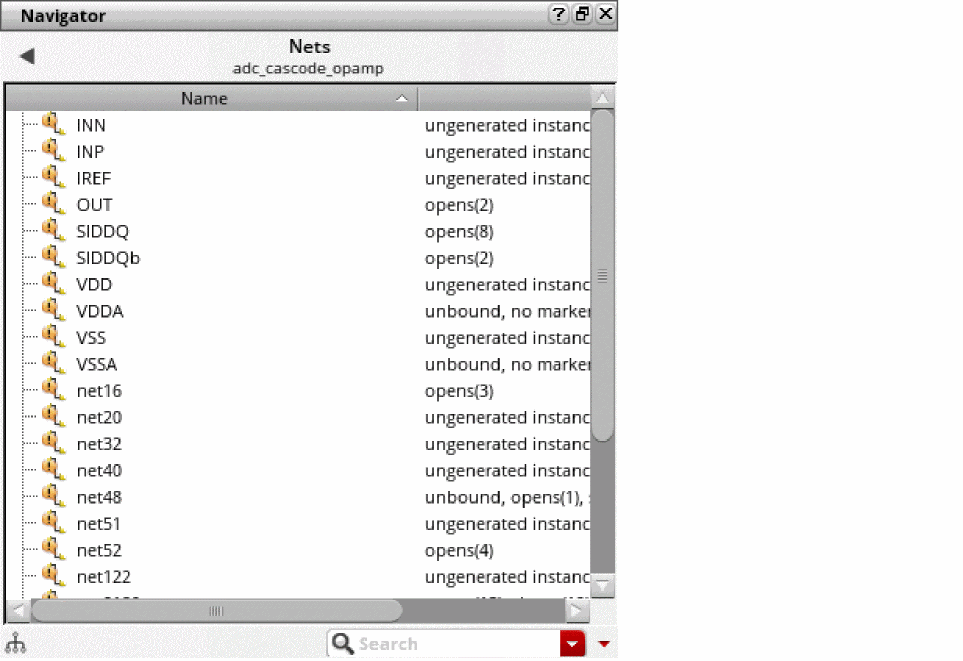Select the net32 net name
The width and height of the screenshot is (963, 661).
coord(99,444)
